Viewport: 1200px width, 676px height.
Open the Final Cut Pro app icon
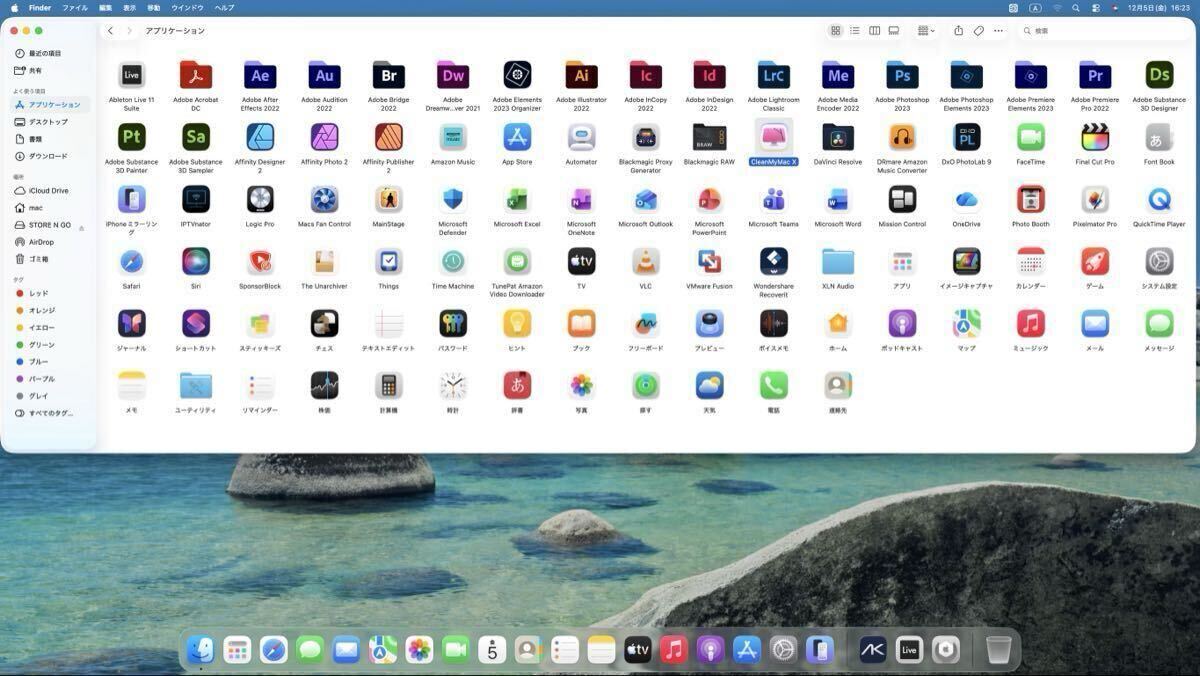click(1095, 138)
